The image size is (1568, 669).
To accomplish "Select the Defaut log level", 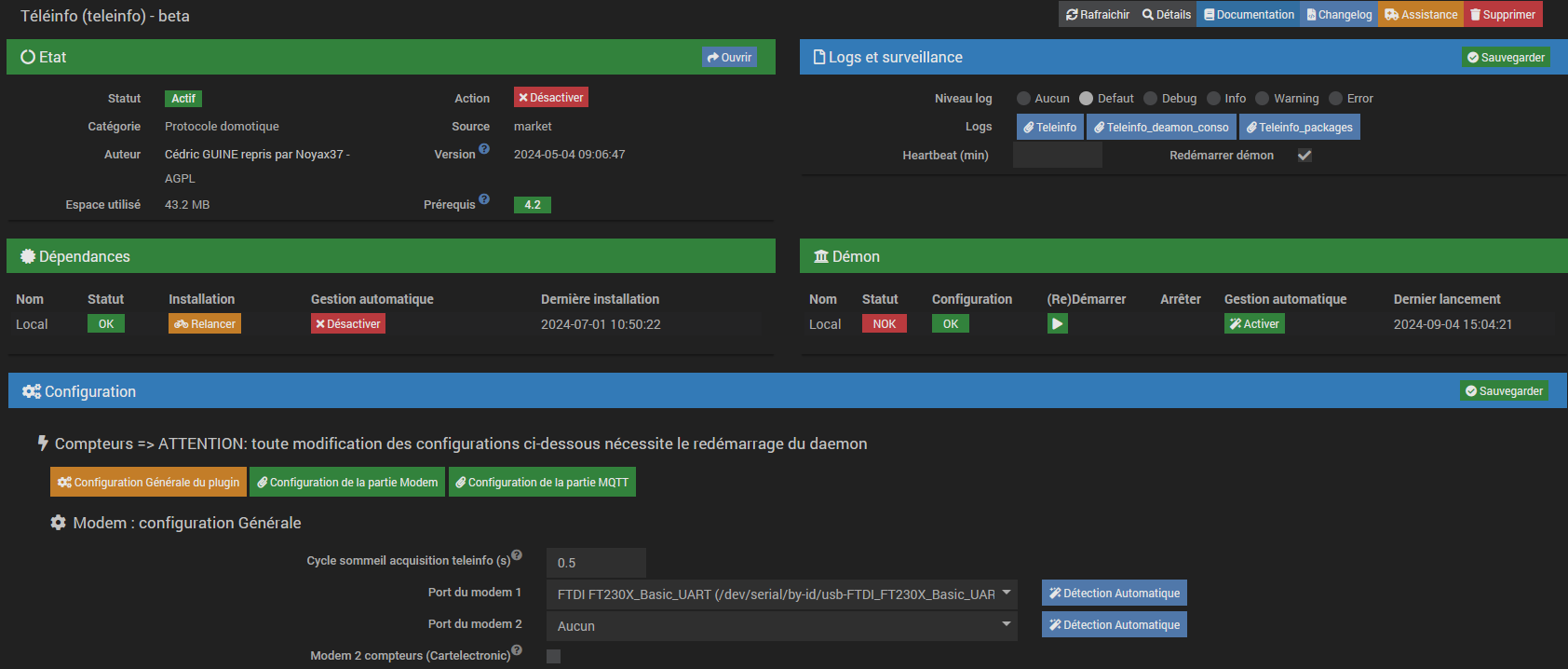I will pos(1086,98).
